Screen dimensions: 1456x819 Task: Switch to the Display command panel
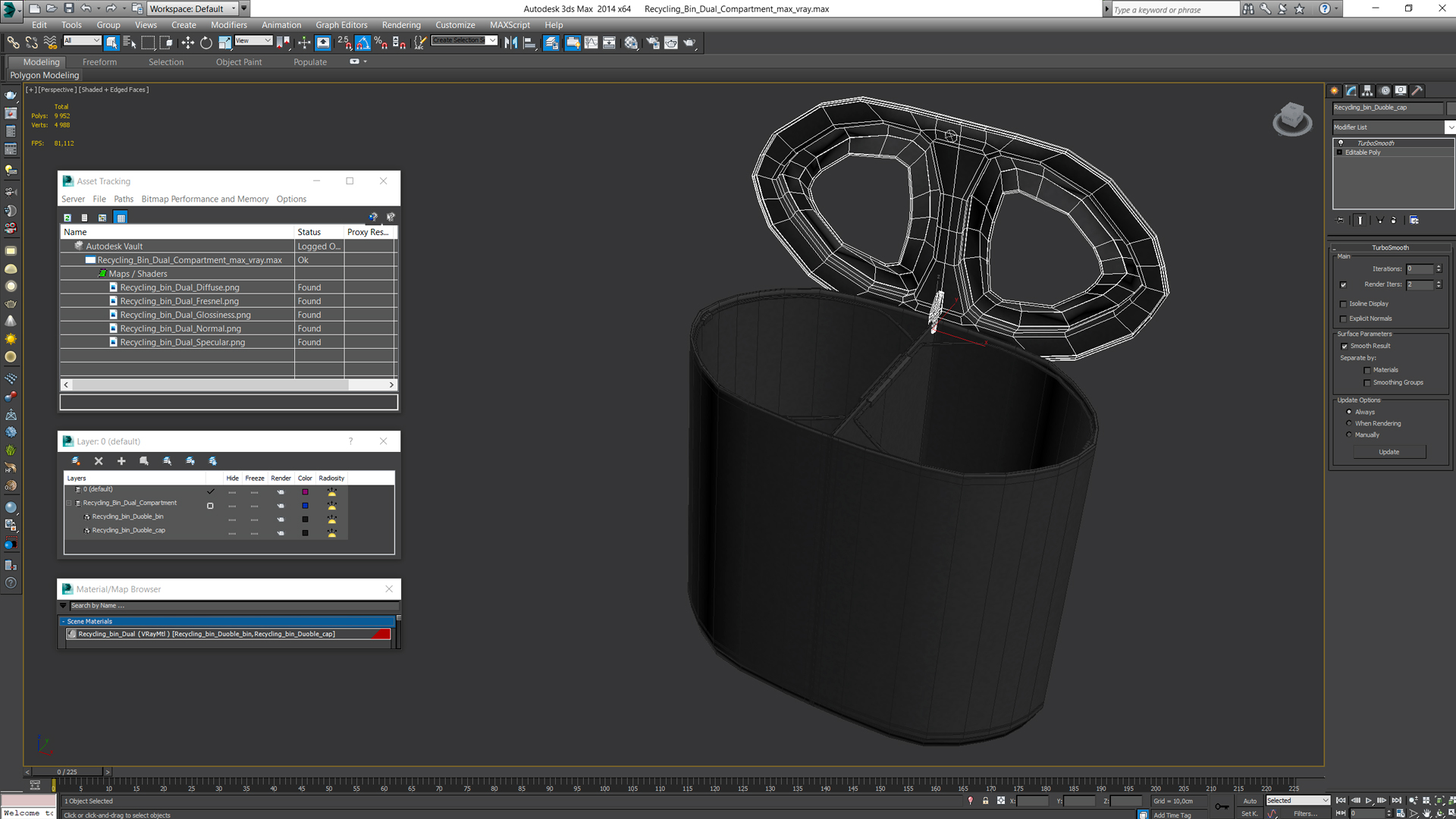click(1401, 90)
